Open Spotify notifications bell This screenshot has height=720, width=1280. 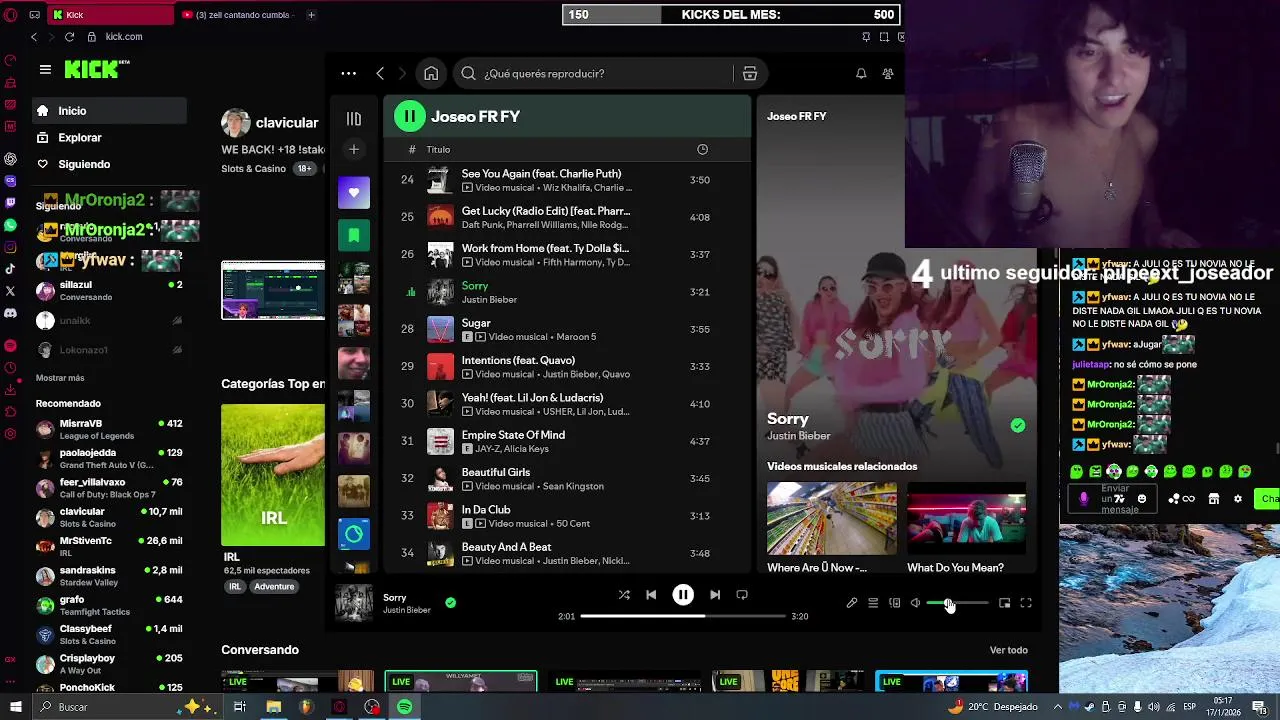tap(860, 73)
